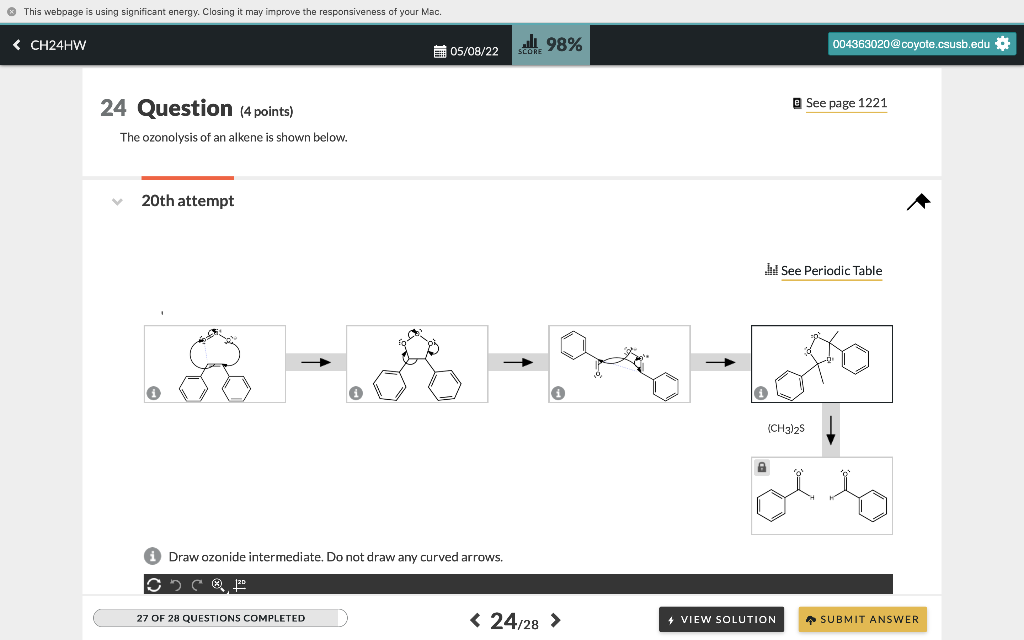Click the info icon beside 'Draw ozonide intermediate' instruction
This screenshot has width=1024, height=640.
click(152, 556)
